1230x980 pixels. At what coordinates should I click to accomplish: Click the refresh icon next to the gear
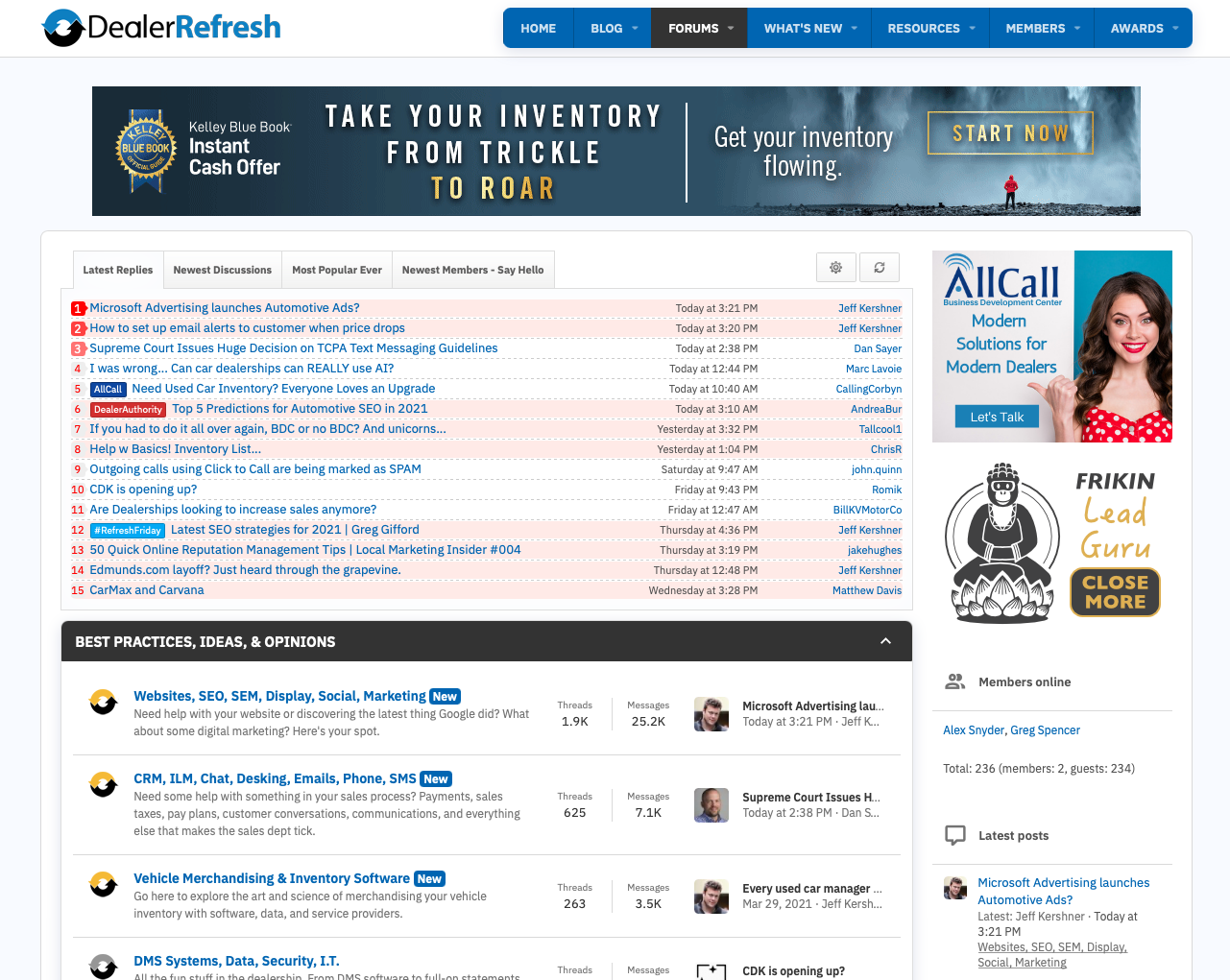click(879, 267)
